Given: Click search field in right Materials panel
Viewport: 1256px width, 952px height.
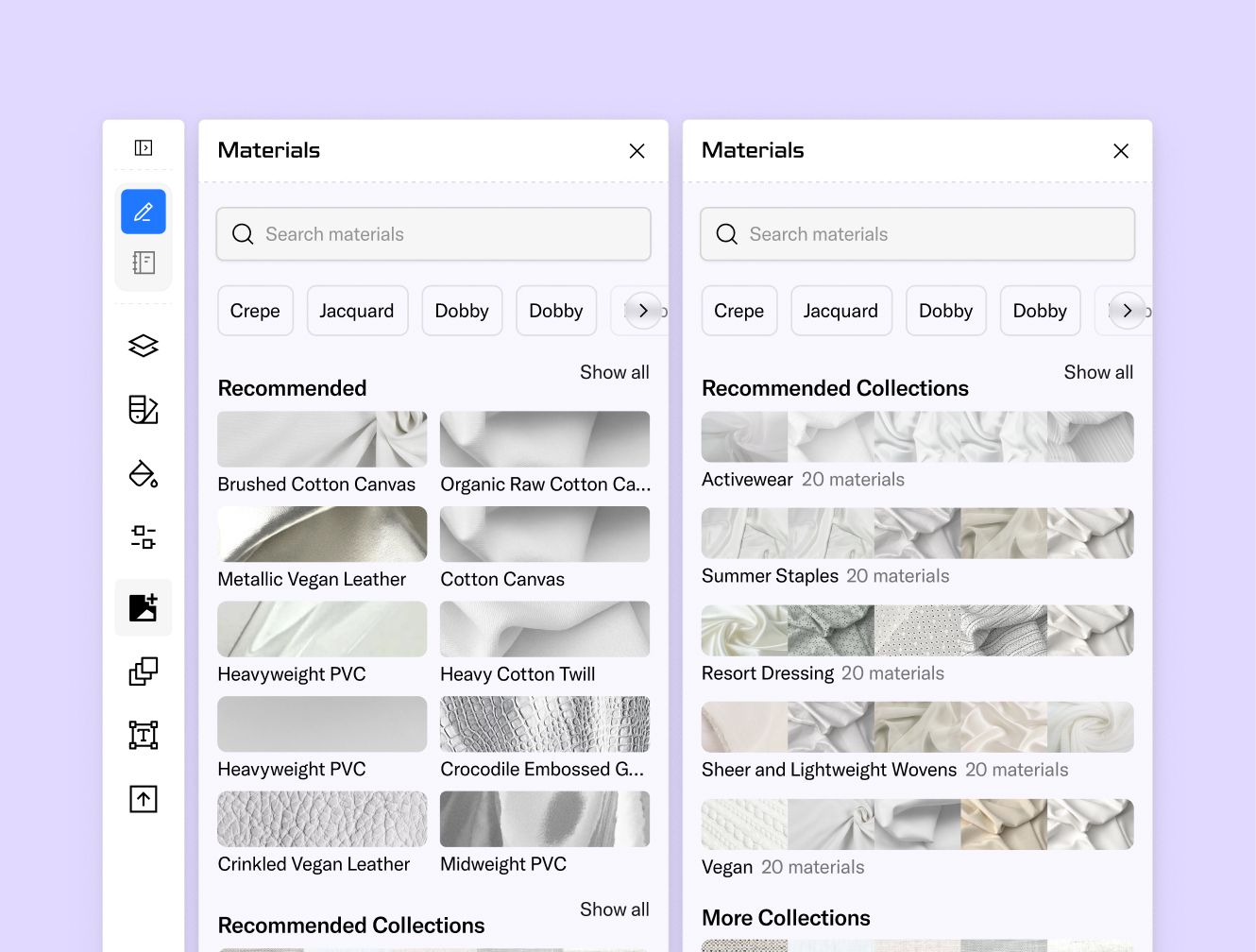Looking at the screenshot, I should click(x=917, y=234).
